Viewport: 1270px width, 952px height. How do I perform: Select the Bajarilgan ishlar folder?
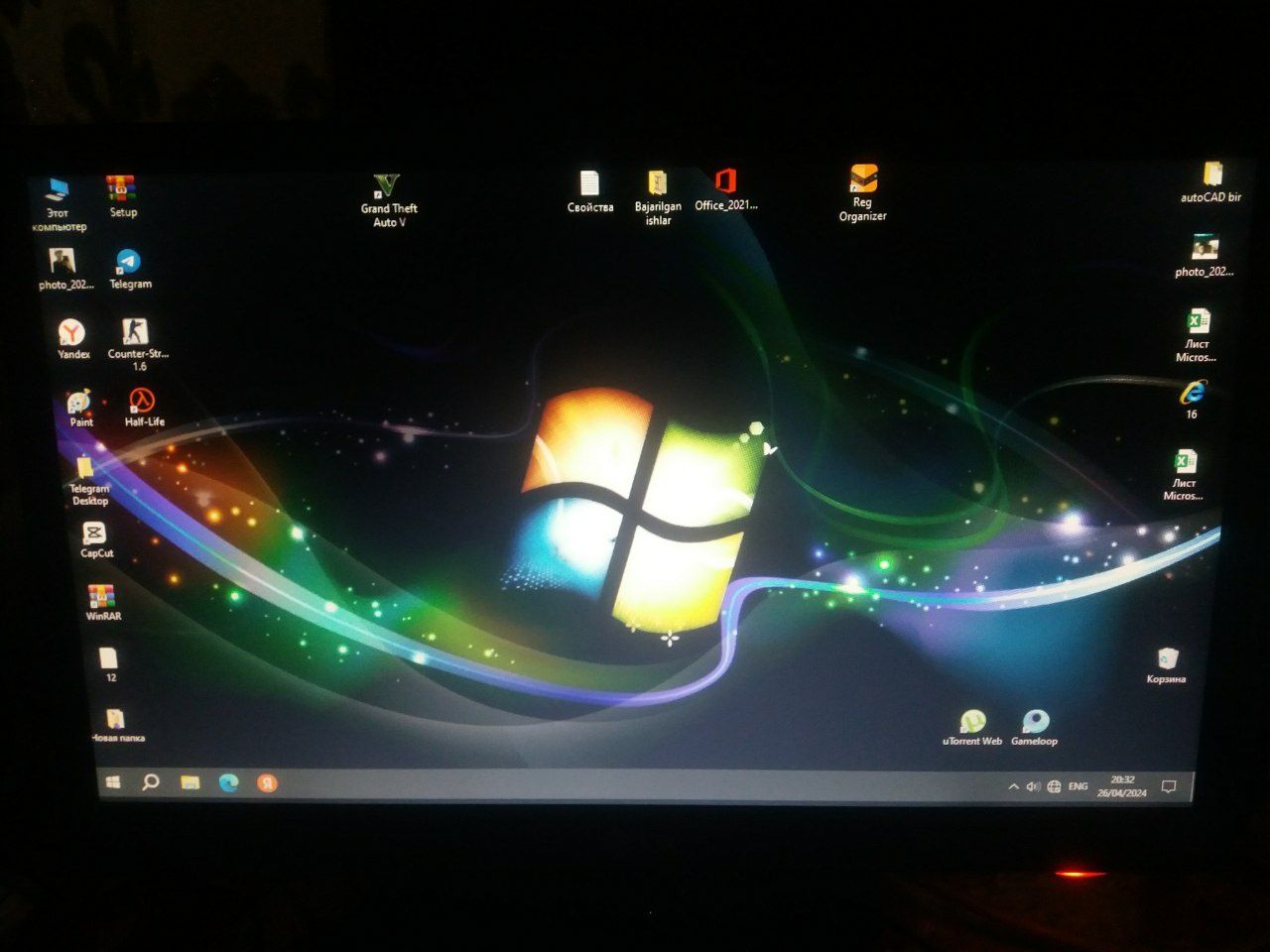coord(658,197)
